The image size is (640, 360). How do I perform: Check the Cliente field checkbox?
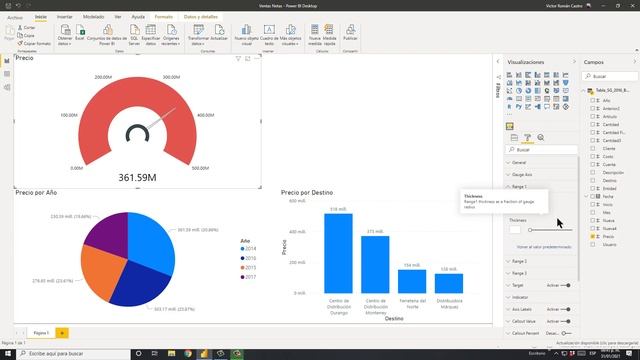click(x=592, y=149)
